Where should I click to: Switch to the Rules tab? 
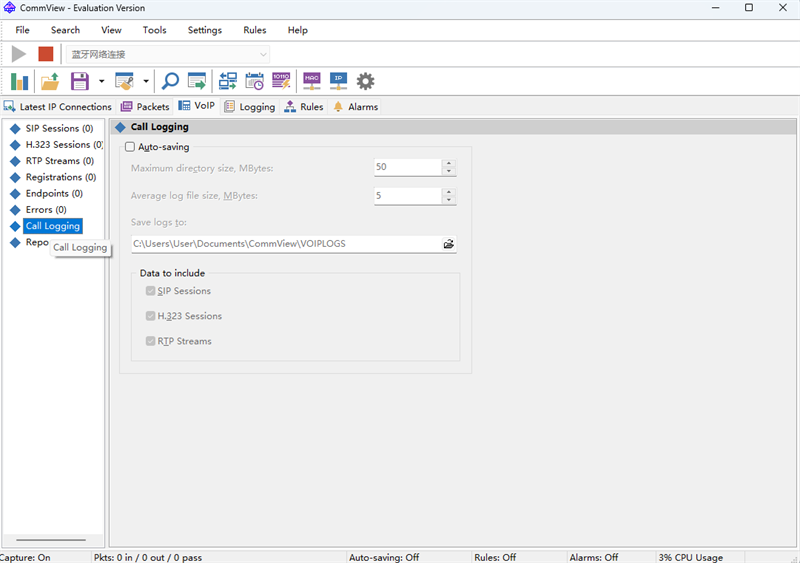tap(304, 107)
